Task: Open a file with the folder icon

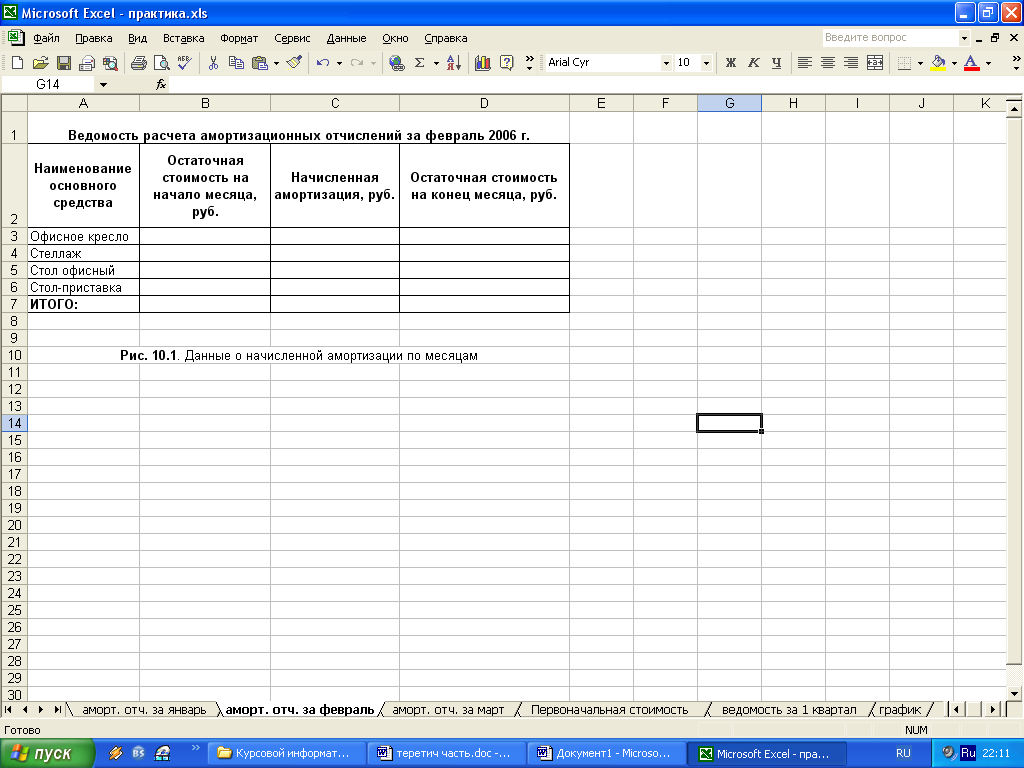Action: tap(40, 63)
